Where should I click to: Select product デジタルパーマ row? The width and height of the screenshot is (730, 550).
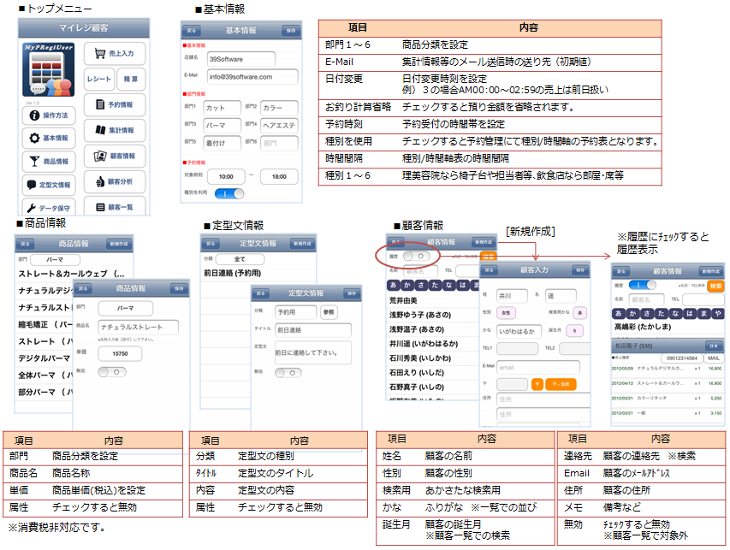click(x=45, y=358)
